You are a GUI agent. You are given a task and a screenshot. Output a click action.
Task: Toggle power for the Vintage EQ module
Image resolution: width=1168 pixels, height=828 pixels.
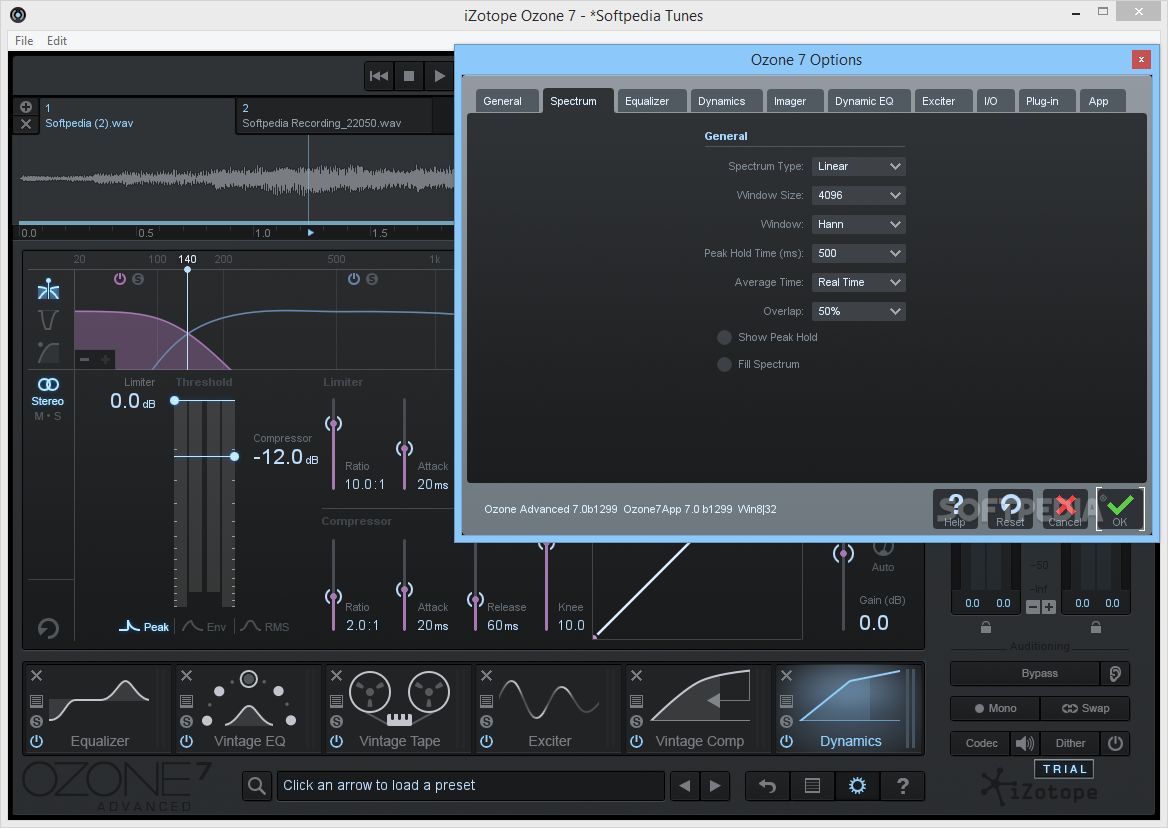click(x=186, y=742)
